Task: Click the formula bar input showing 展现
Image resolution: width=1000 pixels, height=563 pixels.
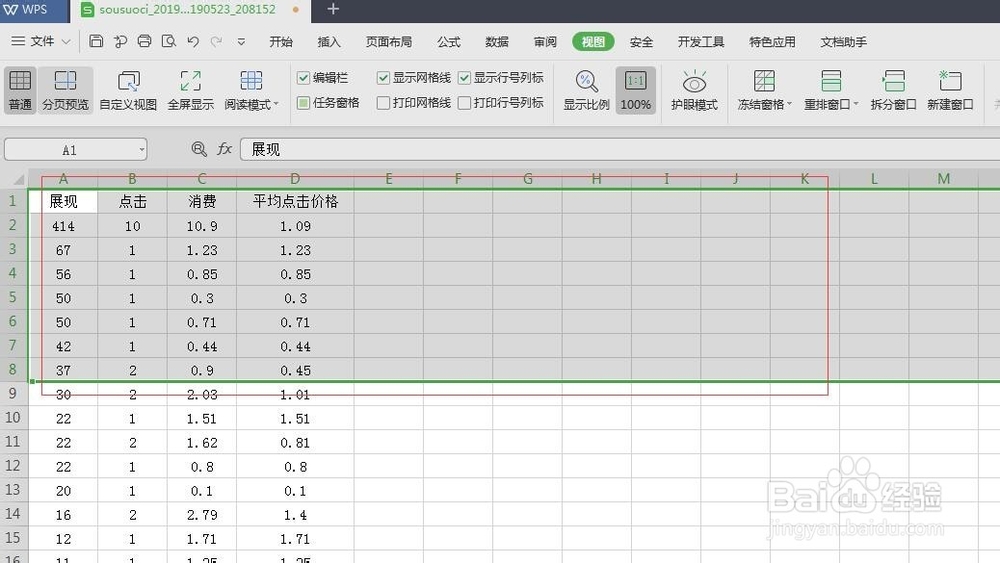Action: (619, 149)
